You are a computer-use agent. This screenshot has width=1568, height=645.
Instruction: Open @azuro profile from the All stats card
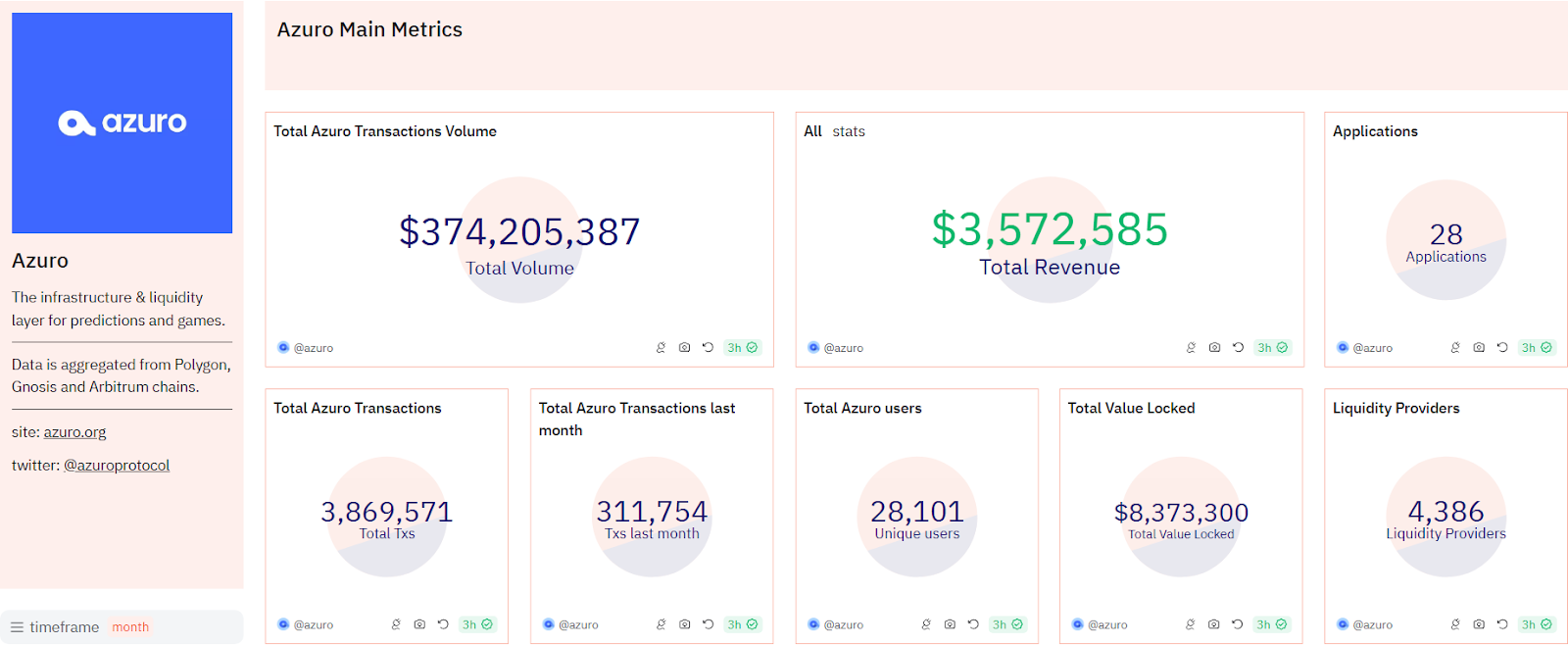click(x=836, y=348)
